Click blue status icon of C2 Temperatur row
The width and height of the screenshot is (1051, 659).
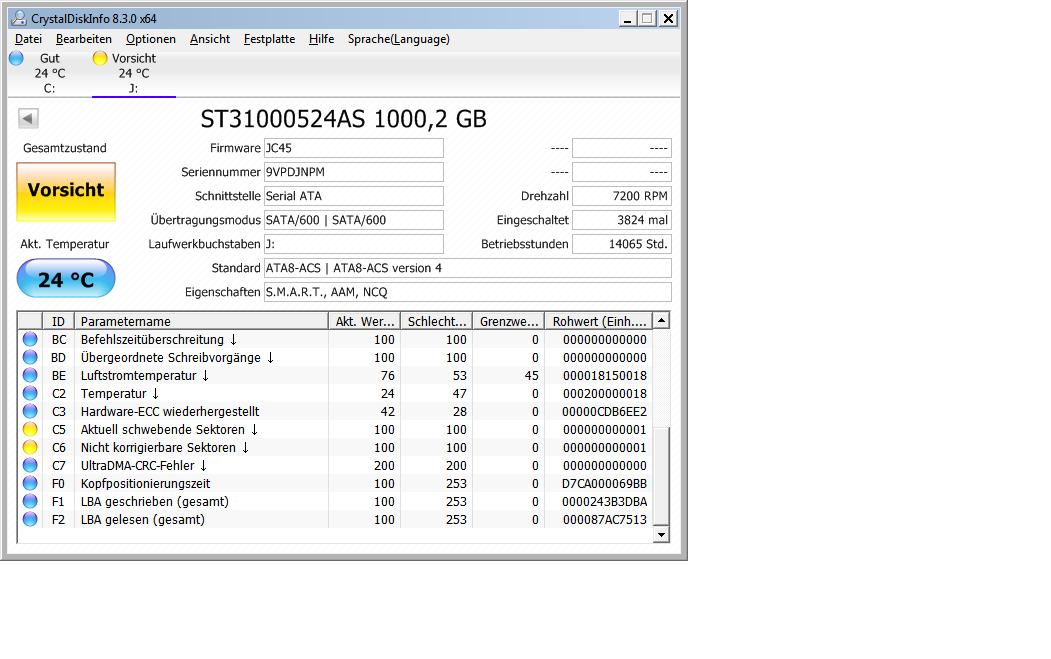pos(30,394)
